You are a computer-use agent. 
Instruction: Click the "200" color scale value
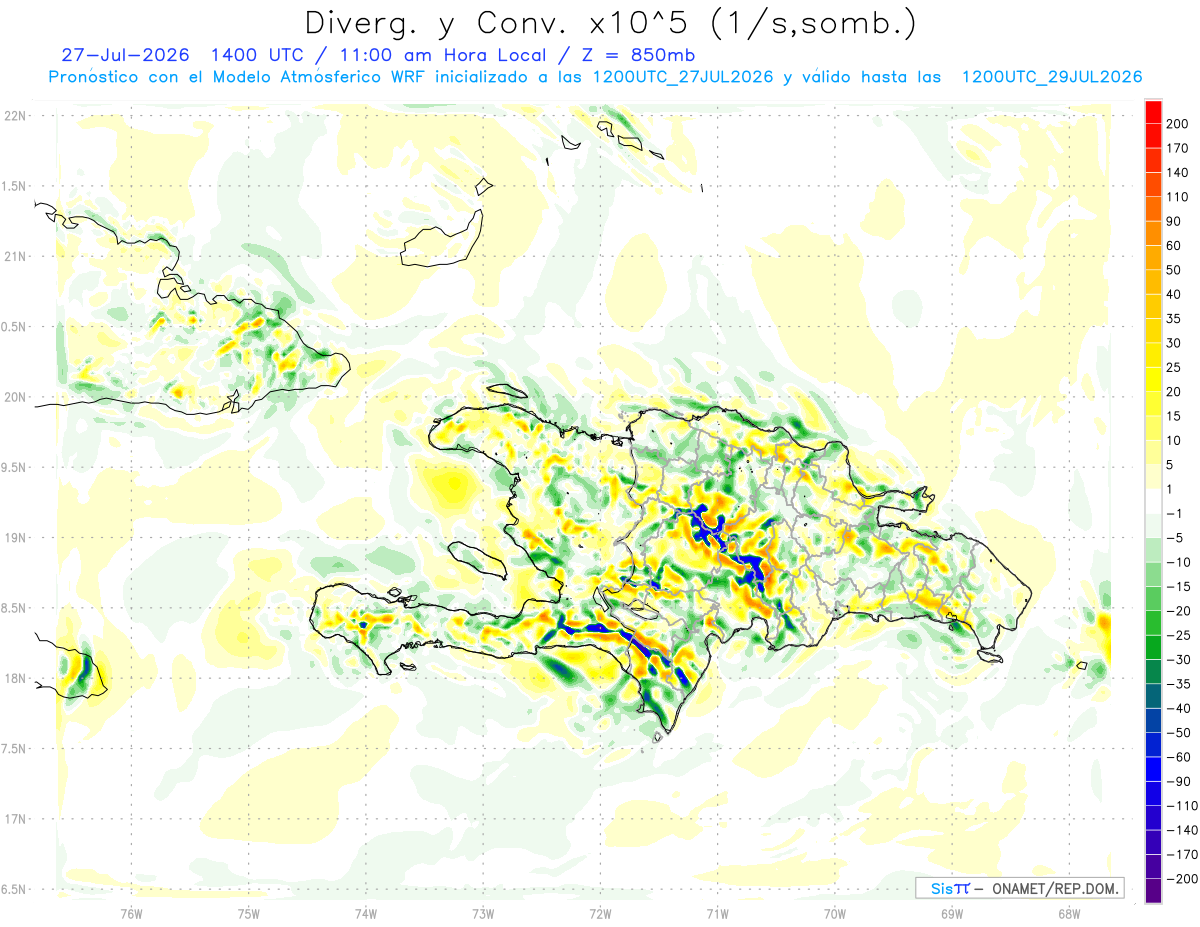pos(1178,123)
